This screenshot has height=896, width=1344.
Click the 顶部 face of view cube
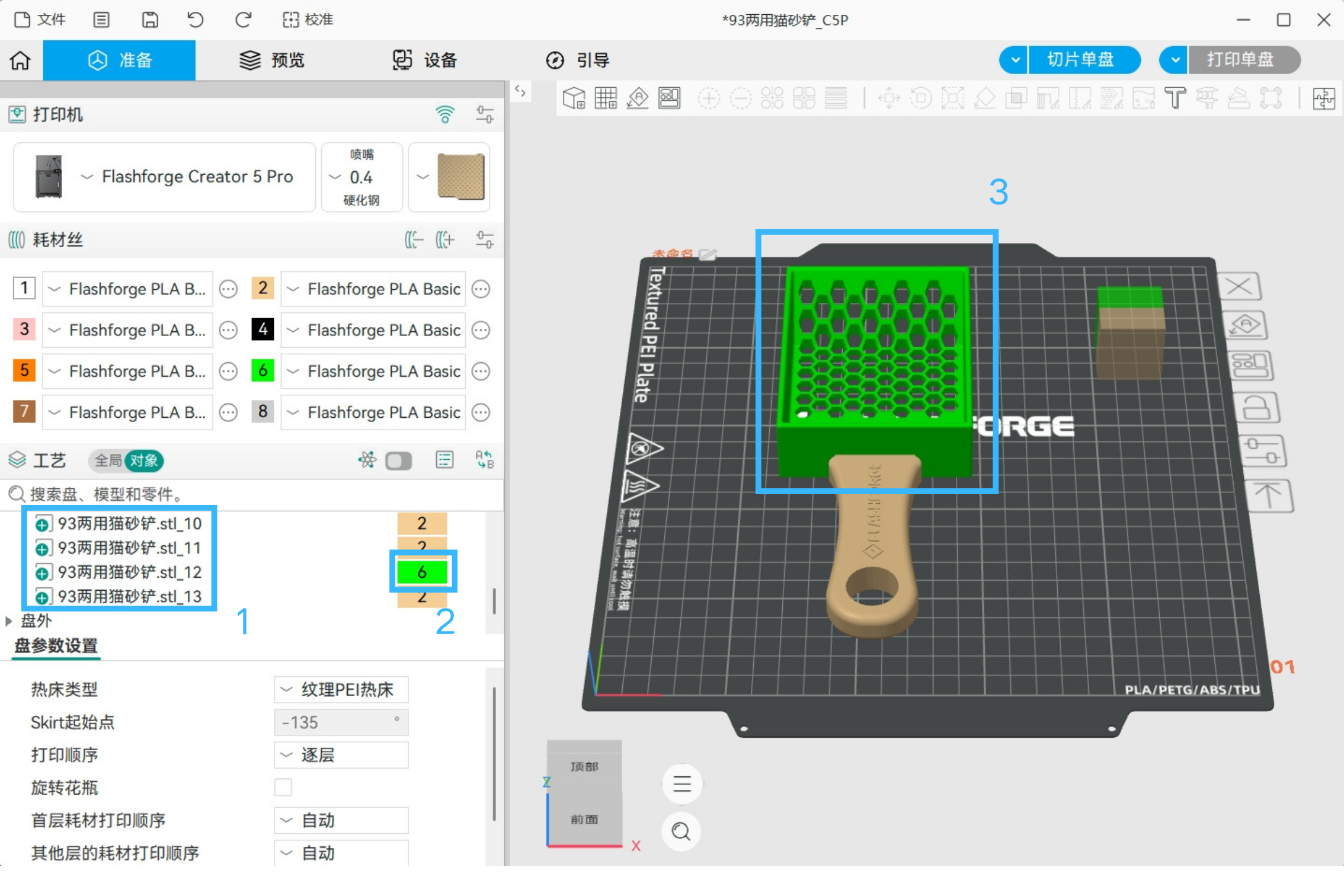coord(584,766)
